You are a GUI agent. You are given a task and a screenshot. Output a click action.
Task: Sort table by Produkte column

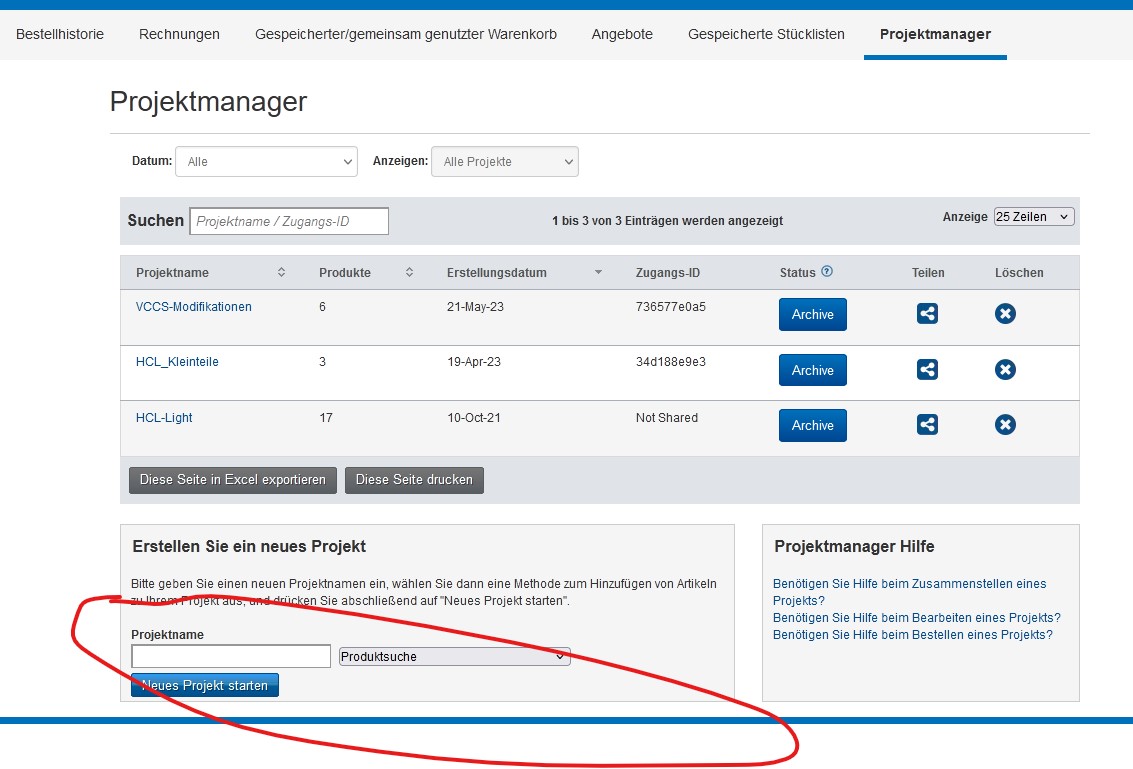pos(409,272)
